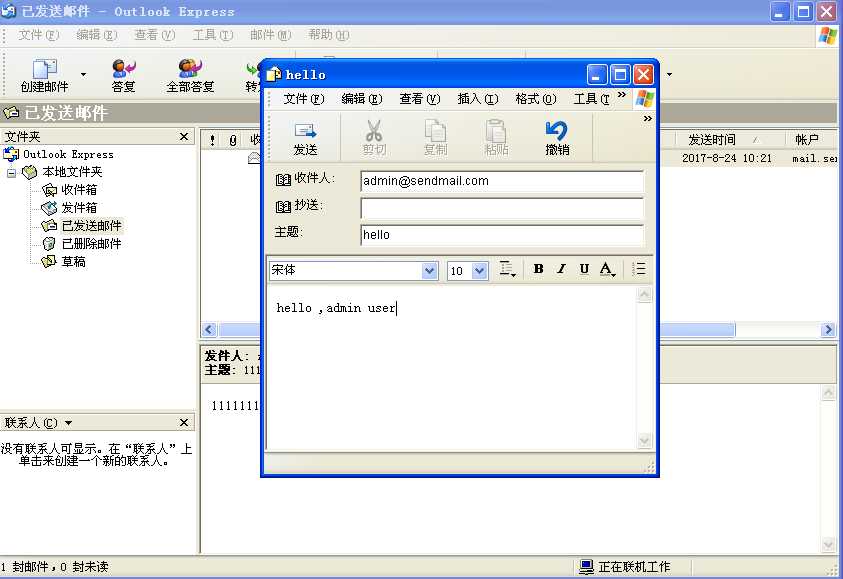Open the dropdown arrow beside 创建邮件
This screenshot has height=579, width=843.
pyautogui.click(x=83, y=74)
